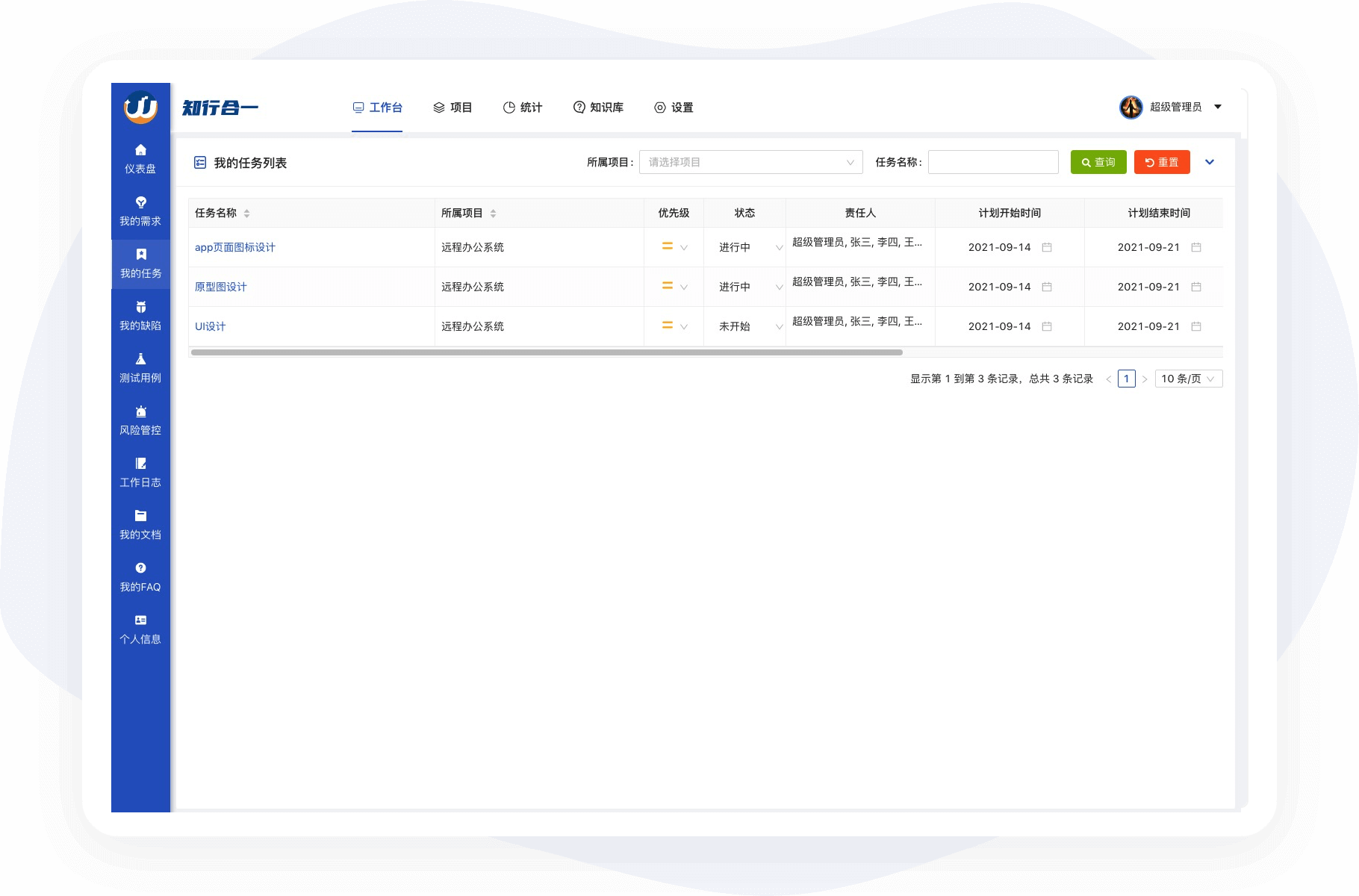Viewport: 1359px width, 896px height.
Task: Click calendar icon for app页面图标设计 start date
Action: point(1047,247)
